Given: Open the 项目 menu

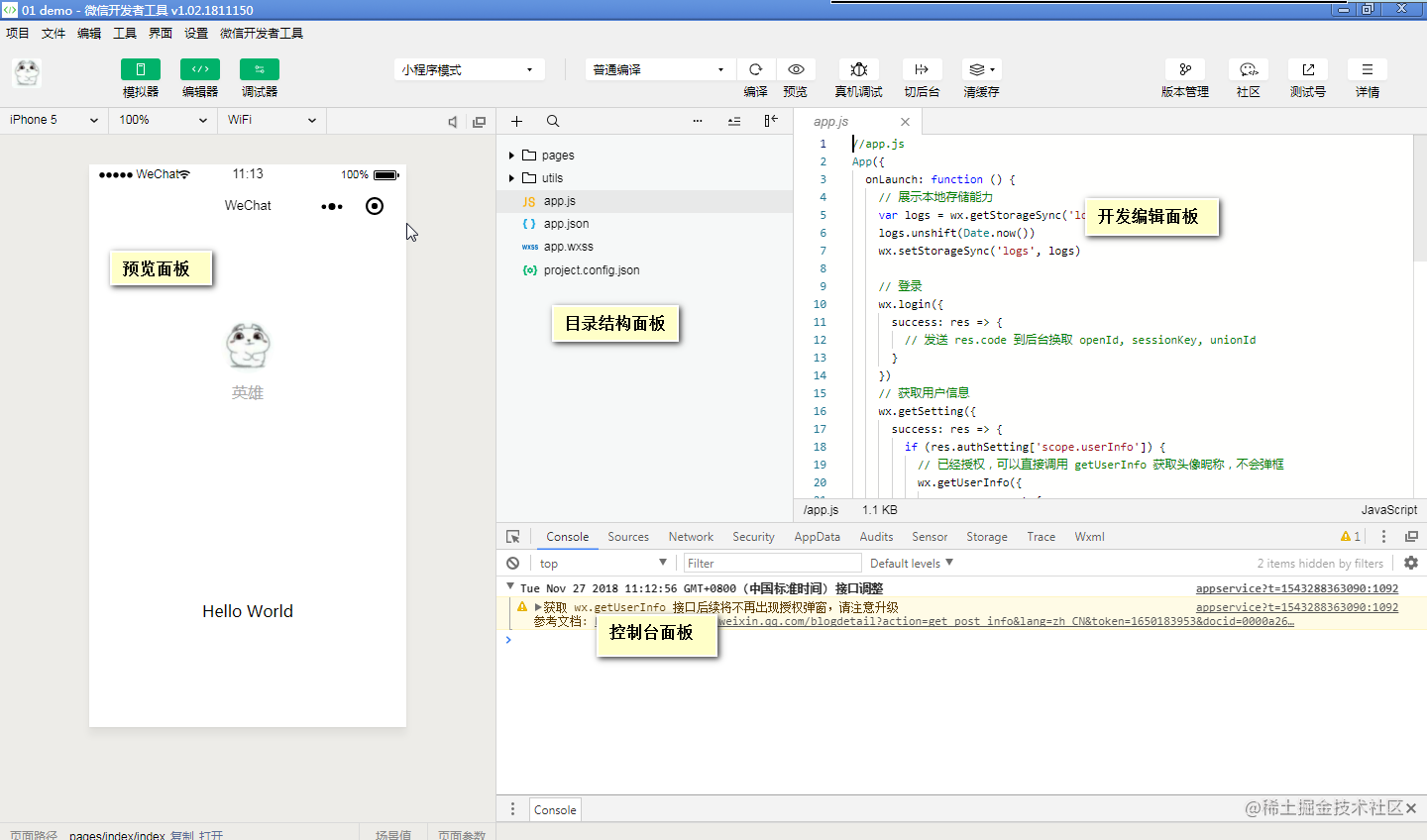Looking at the screenshot, I should pyautogui.click(x=18, y=33).
